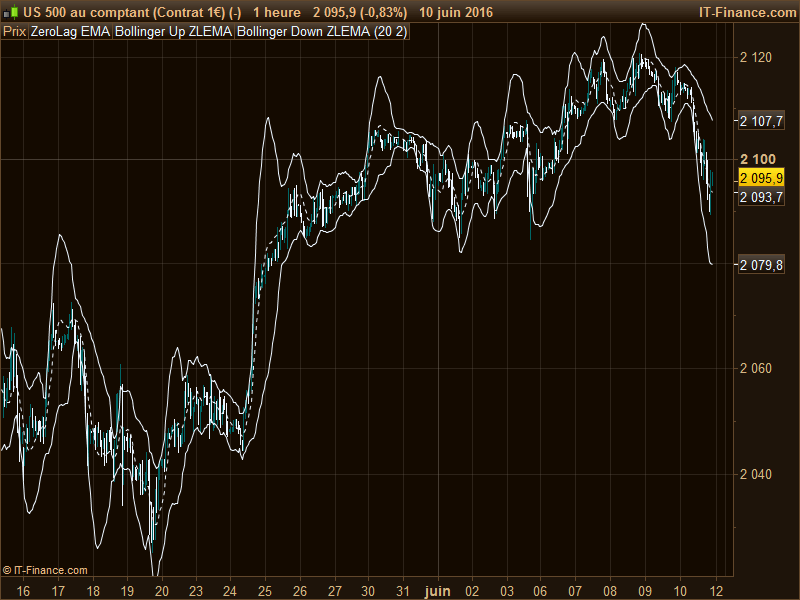Click the 09 date label on time axis

tap(645, 591)
